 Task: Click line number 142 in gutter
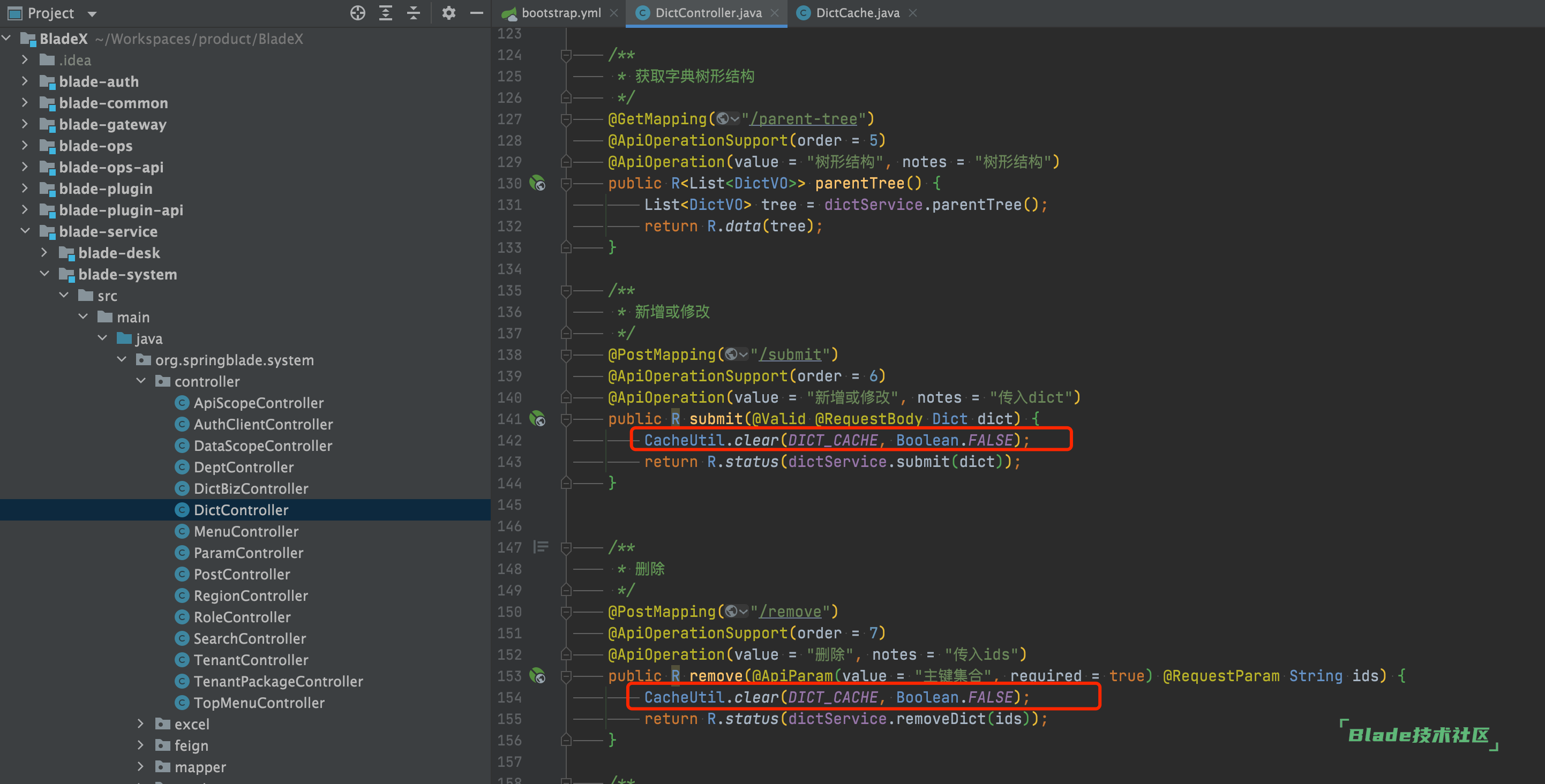point(509,440)
